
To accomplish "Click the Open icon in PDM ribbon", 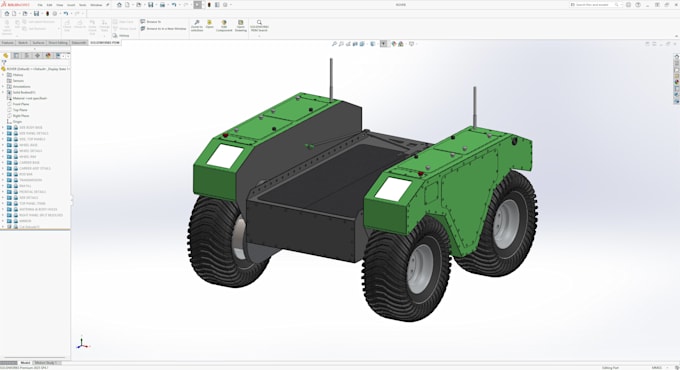I will pyautogui.click(x=209, y=24).
